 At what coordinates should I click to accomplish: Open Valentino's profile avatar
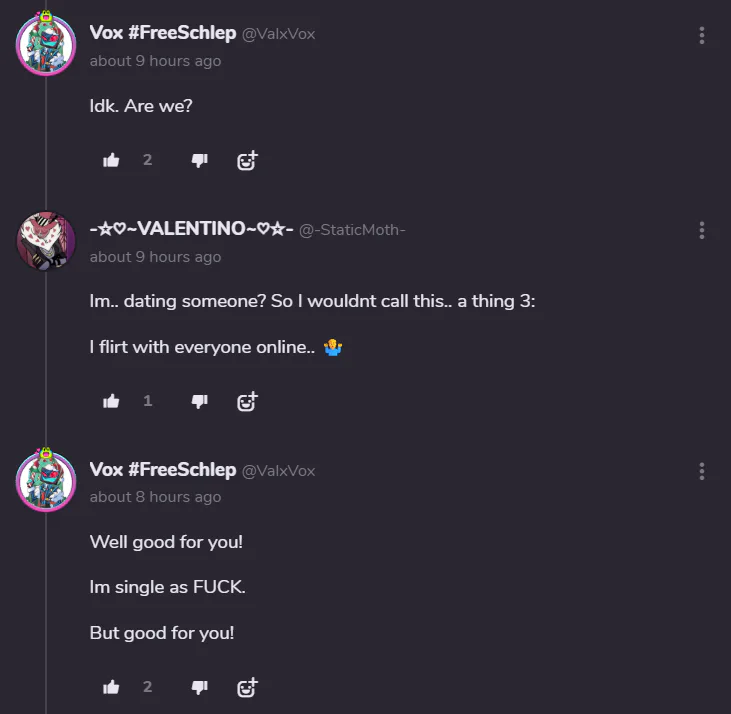tap(46, 241)
